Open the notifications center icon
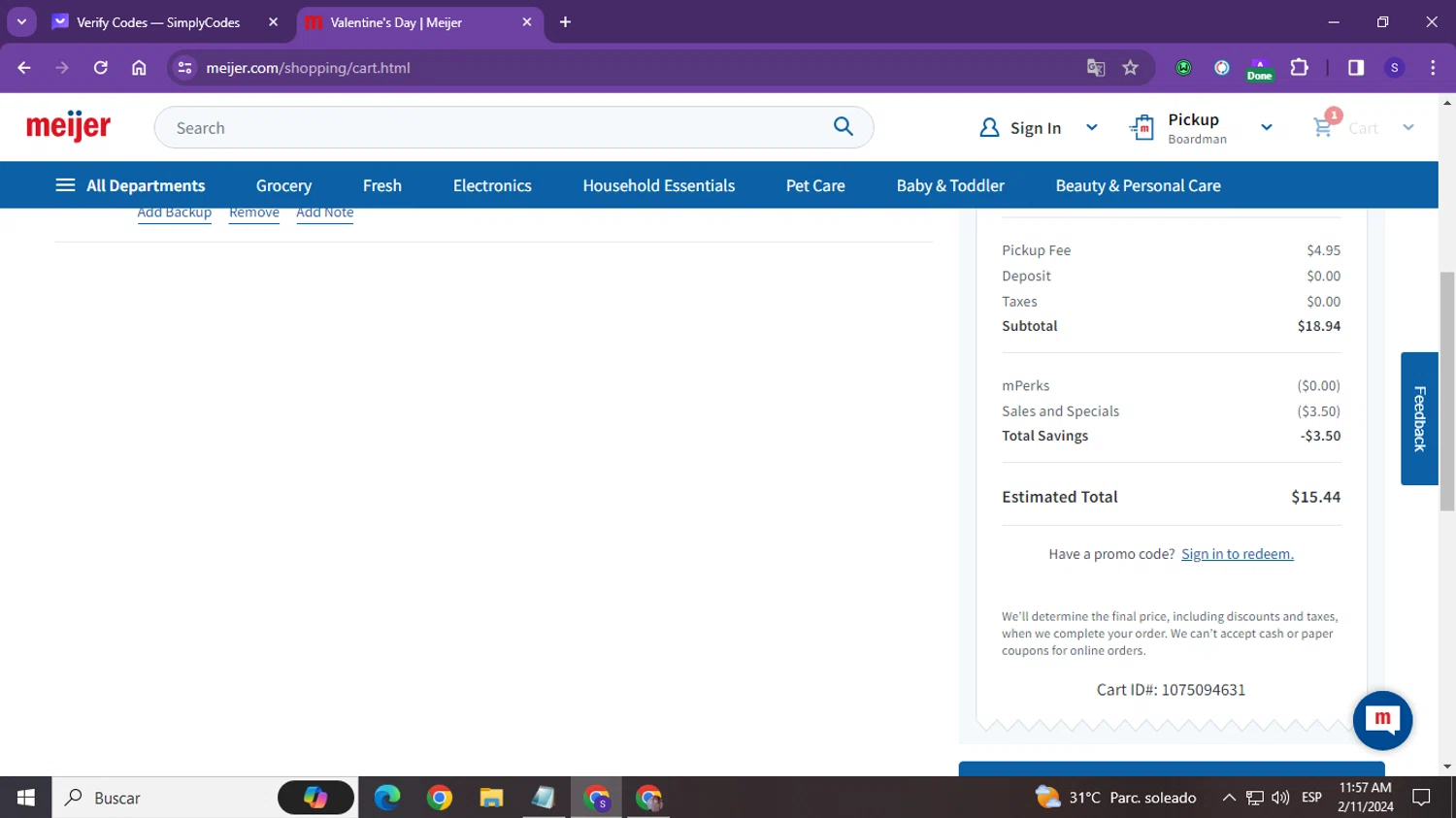The image size is (1456, 818). click(x=1422, y=798)
